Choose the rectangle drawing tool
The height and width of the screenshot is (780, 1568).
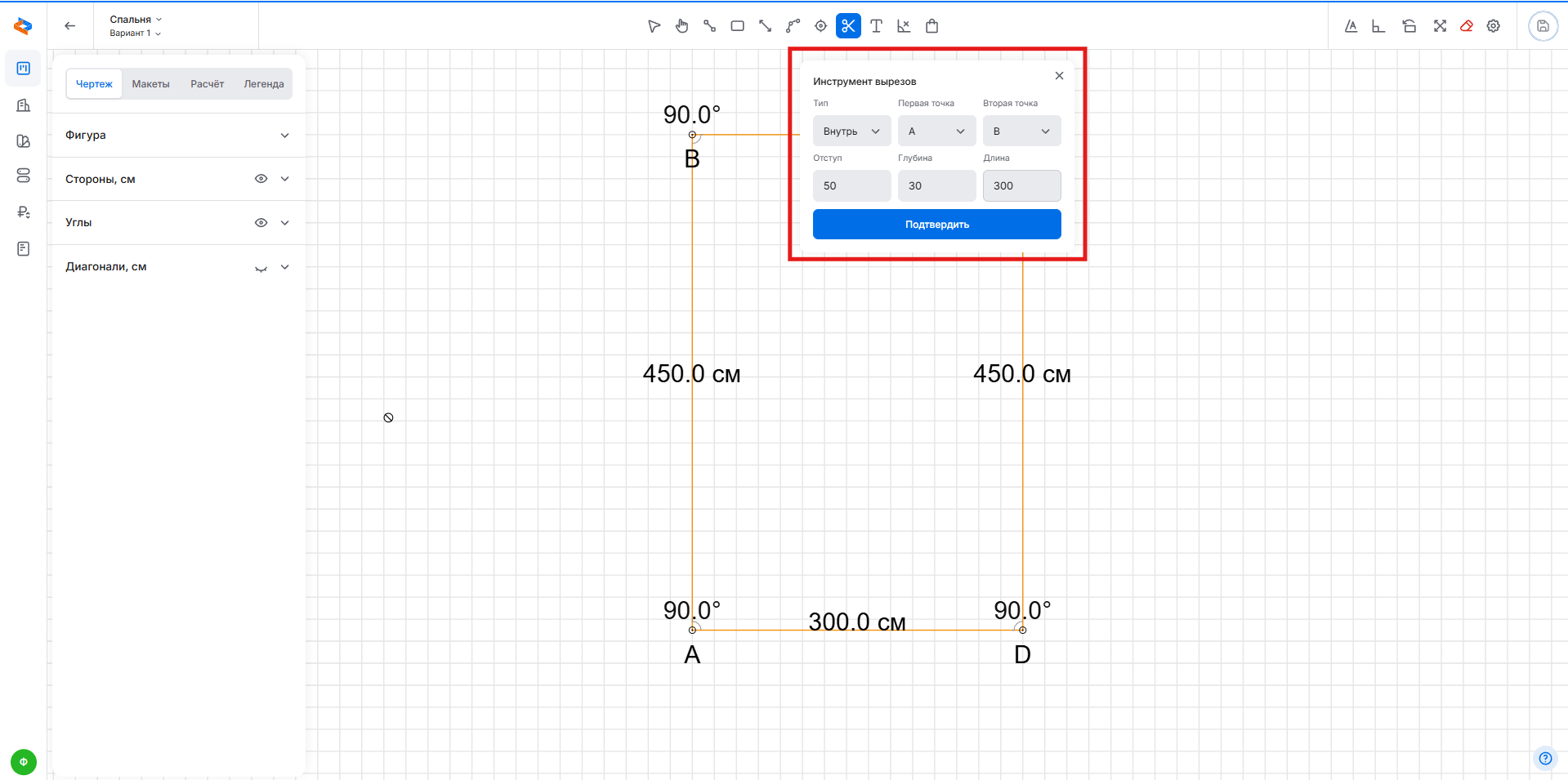tap(737, 26)
